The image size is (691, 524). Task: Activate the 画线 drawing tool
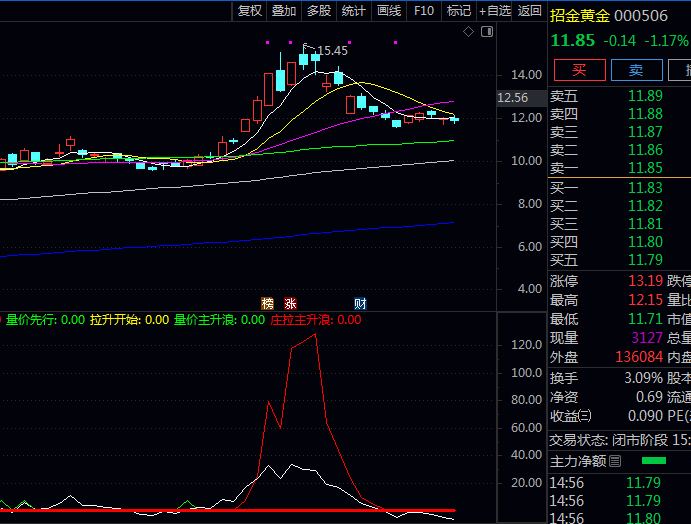click(389, 11)
